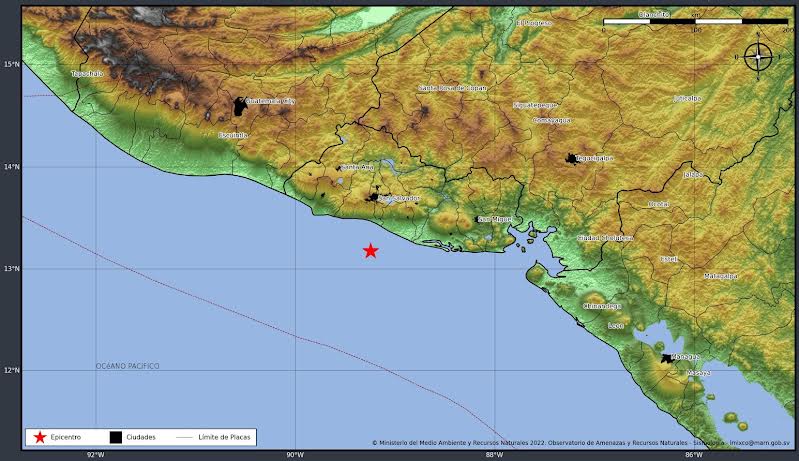799x461 pixels.
Task: Click the OCÉANO PACIFICO label
Action: [x=127, y=366]
